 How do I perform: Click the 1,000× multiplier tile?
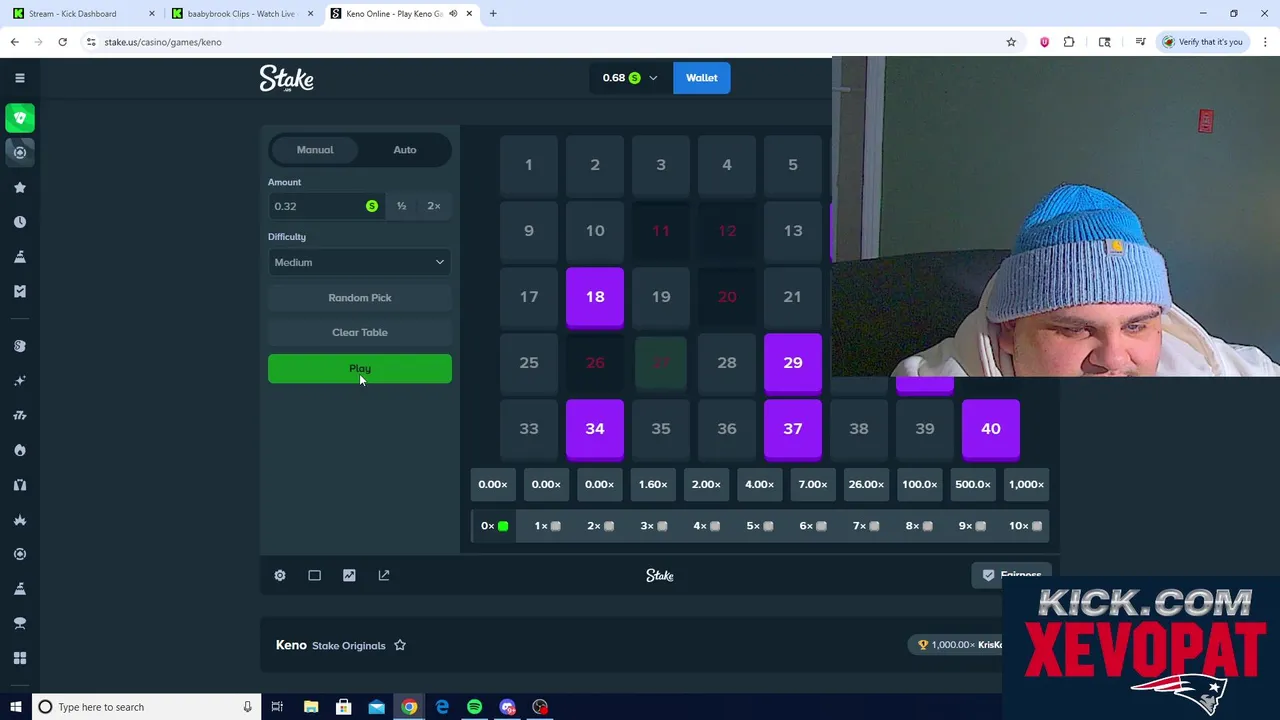pos(1026,485)
